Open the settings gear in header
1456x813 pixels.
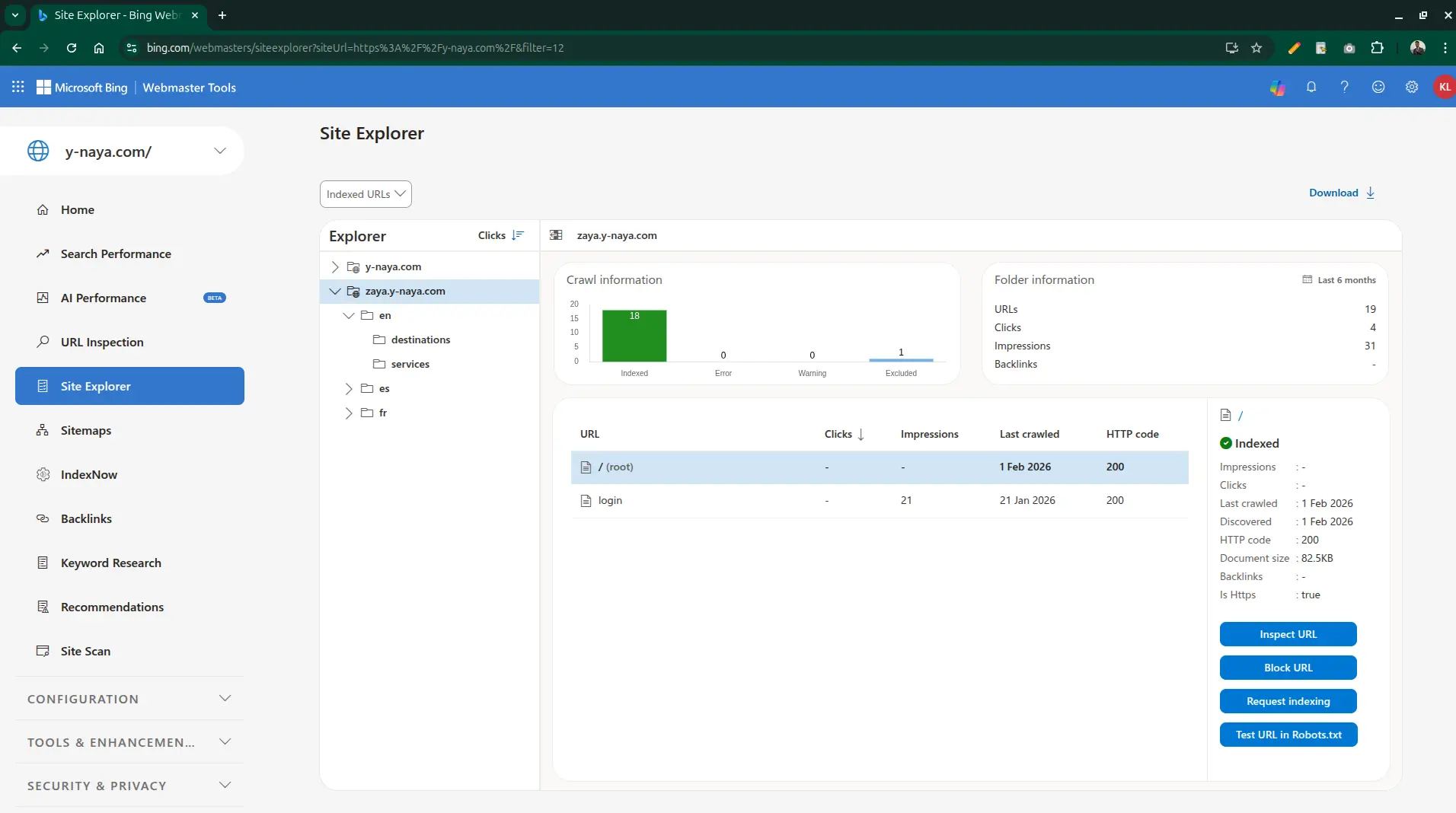[1412, 87]
